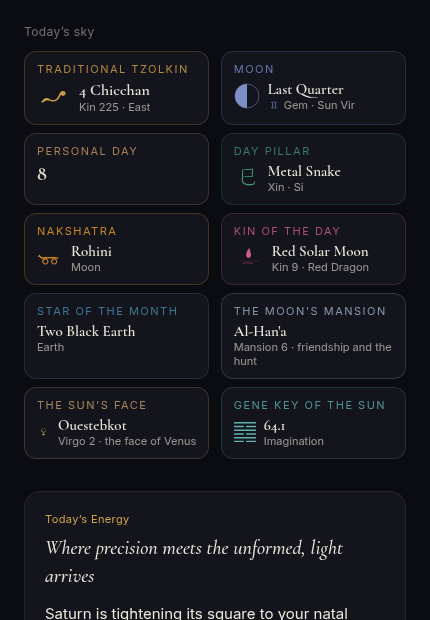The image size is (430, 620).
Task: Click the Rohini chariot icon
Action: [49, 260]
